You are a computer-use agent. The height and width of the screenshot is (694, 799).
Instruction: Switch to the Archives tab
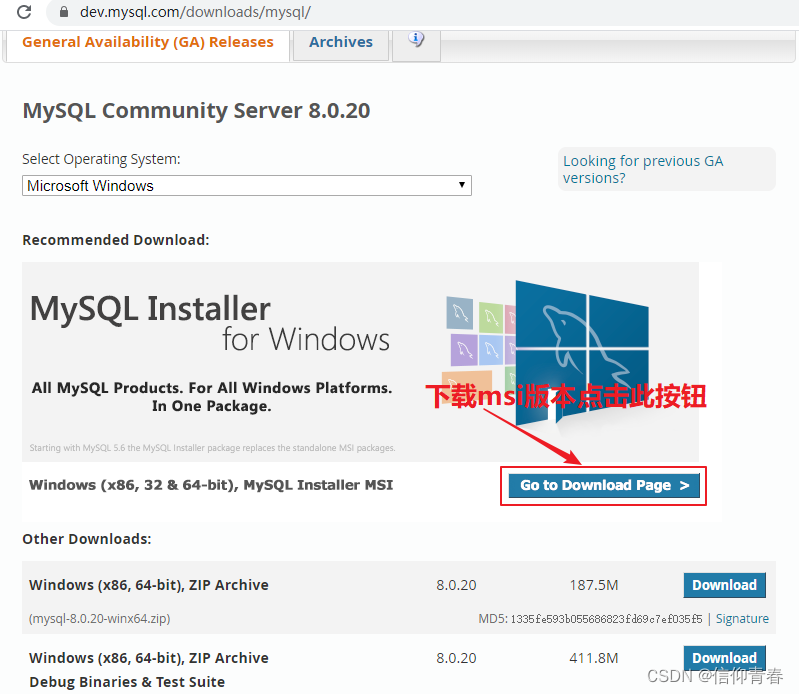click(x=341, y=42)
